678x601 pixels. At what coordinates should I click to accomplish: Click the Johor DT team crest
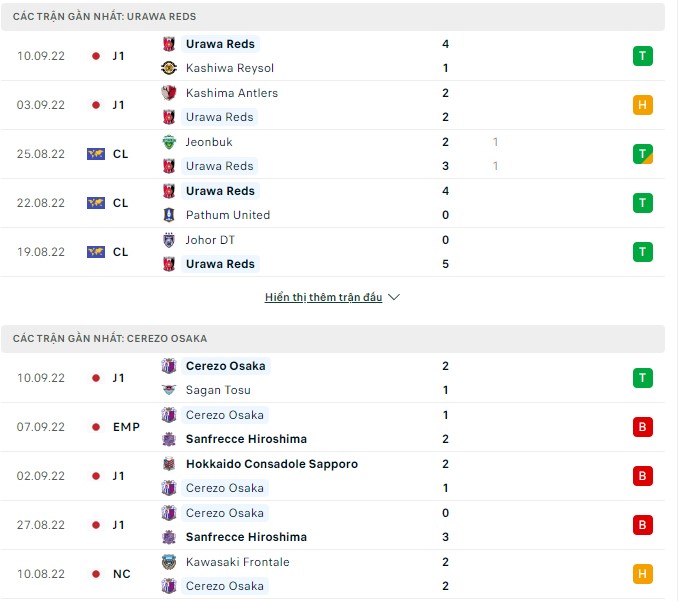click(x=169, y=240)
